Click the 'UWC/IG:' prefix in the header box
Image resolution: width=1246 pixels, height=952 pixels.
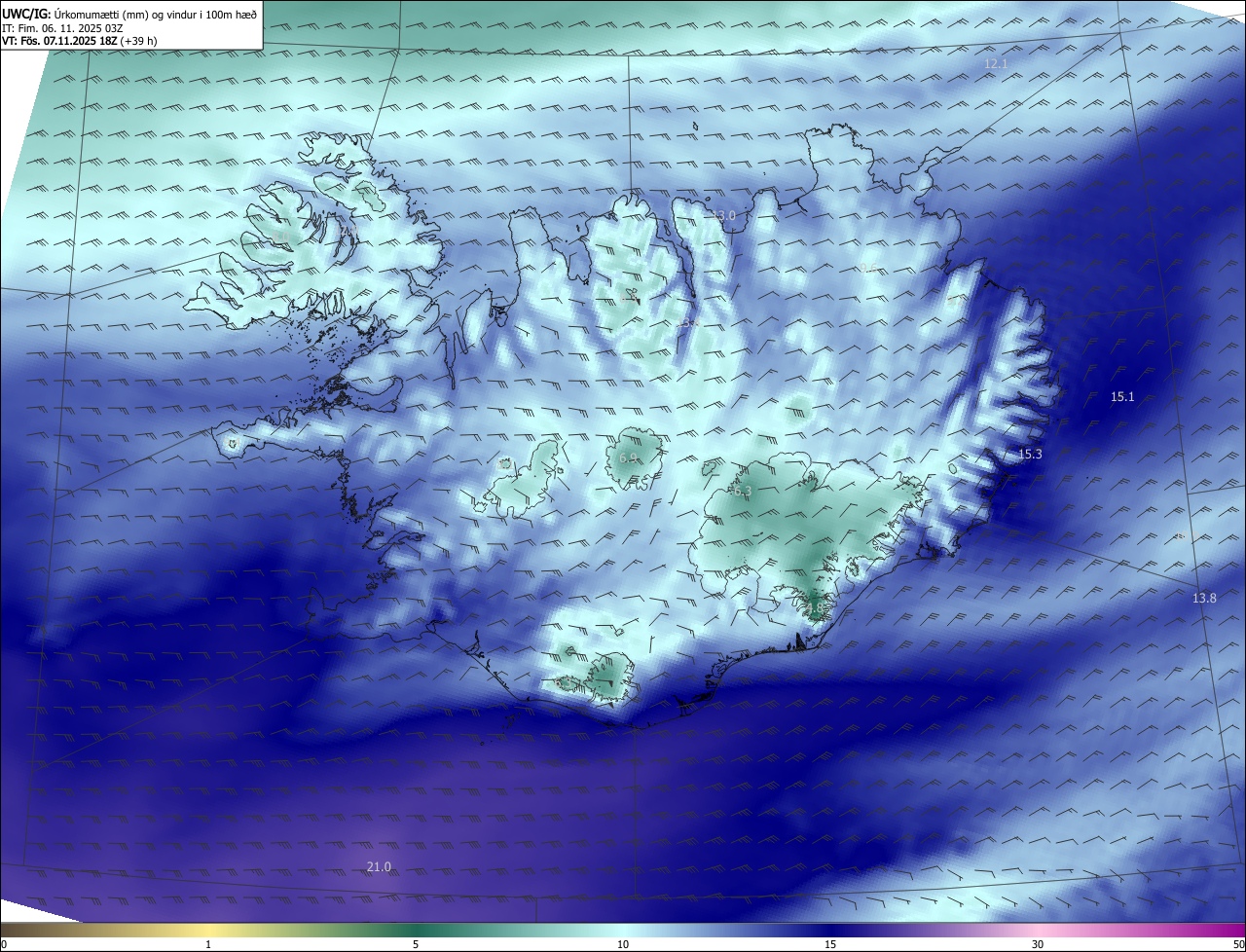coord(27,13)
